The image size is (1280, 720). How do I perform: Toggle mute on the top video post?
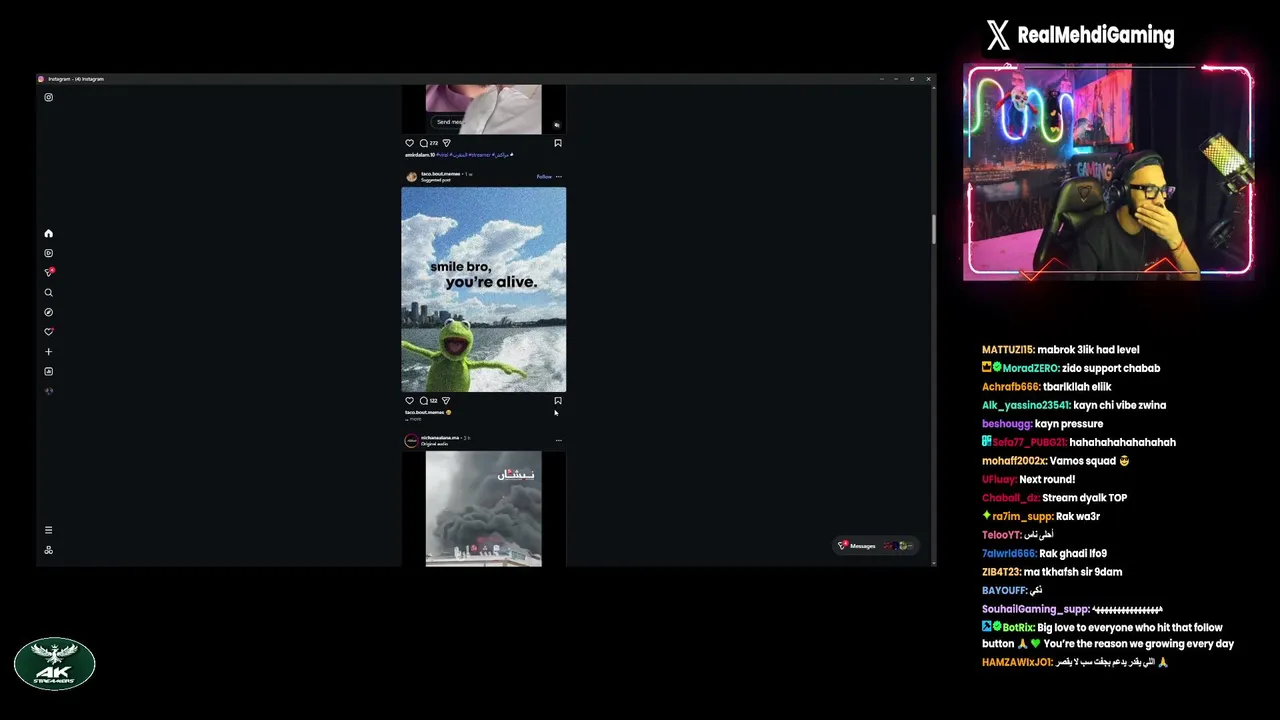[557, 125]
